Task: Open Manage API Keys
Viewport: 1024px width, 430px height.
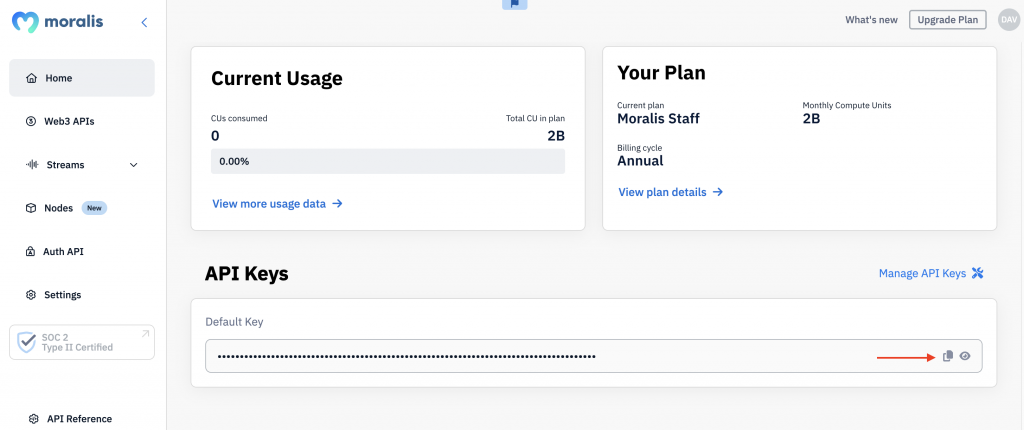Action: tap(931, 273)
